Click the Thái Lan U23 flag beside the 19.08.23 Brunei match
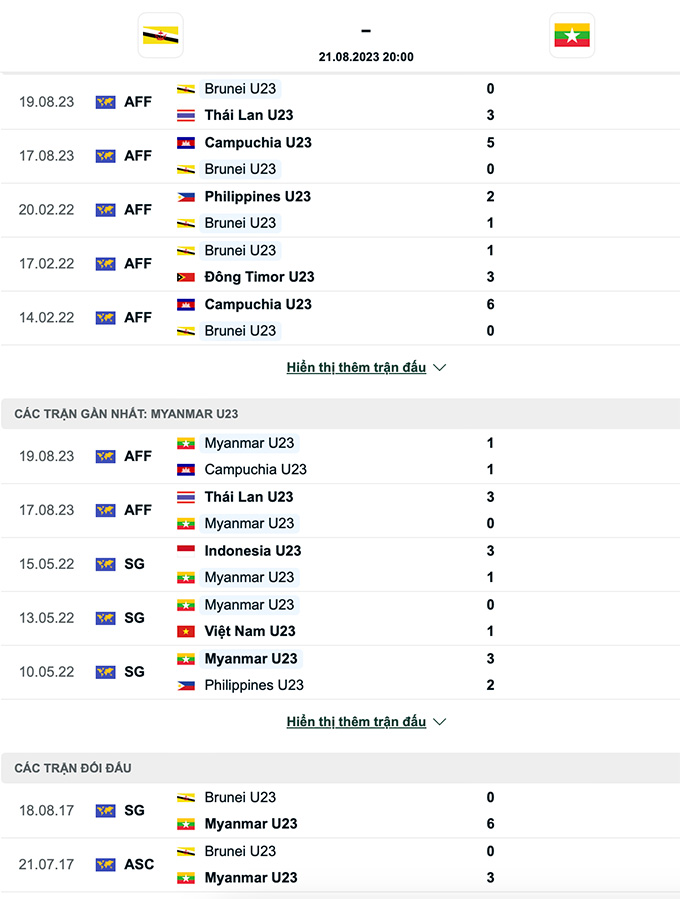The image size is (680, 899). 186,115
